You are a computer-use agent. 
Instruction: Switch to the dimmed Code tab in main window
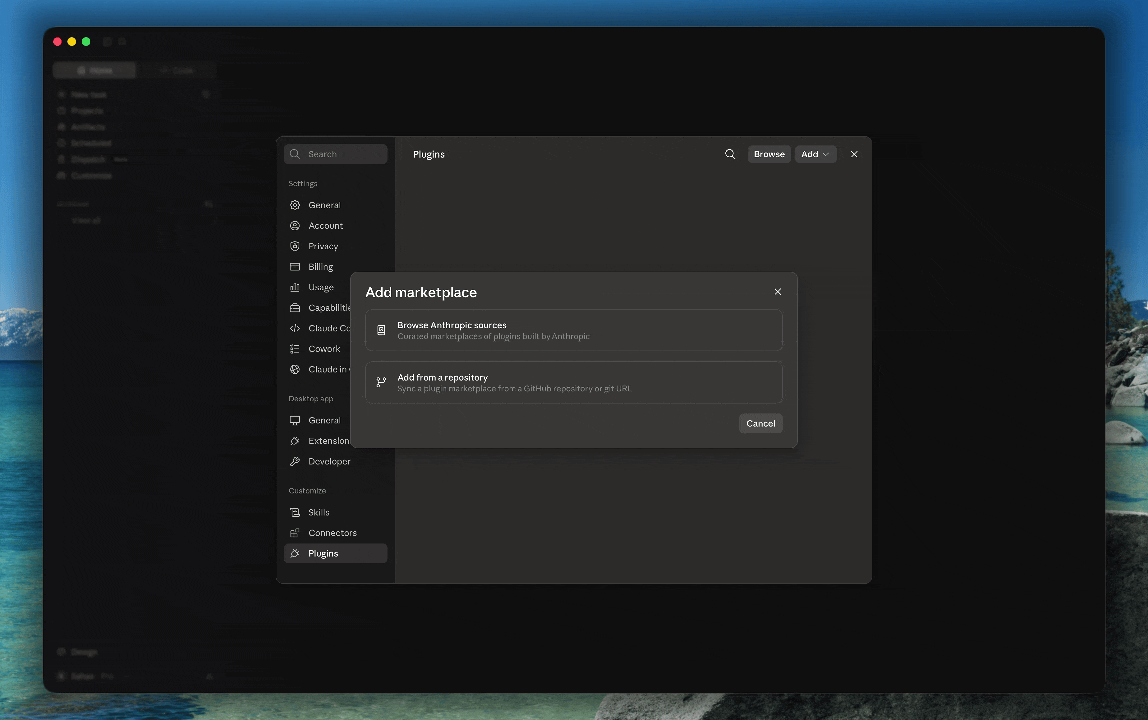176,70
